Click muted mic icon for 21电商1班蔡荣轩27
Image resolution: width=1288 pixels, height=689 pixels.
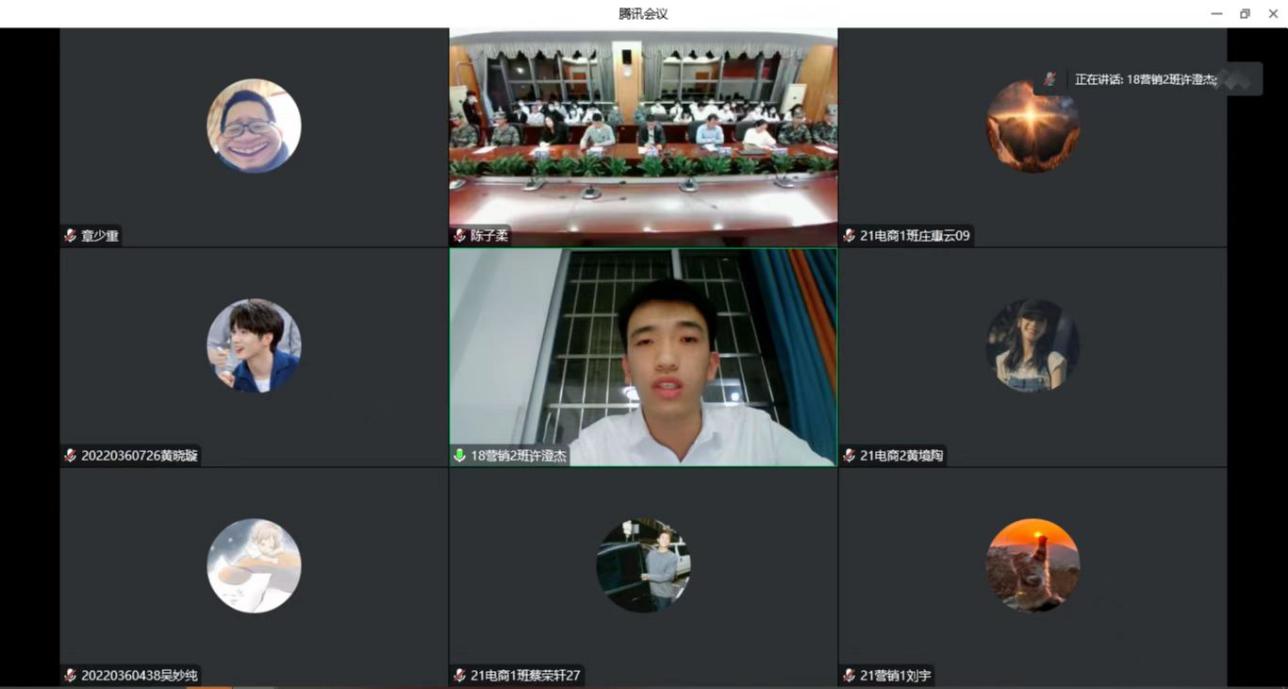pyautogui.click(x=460, y=676)
